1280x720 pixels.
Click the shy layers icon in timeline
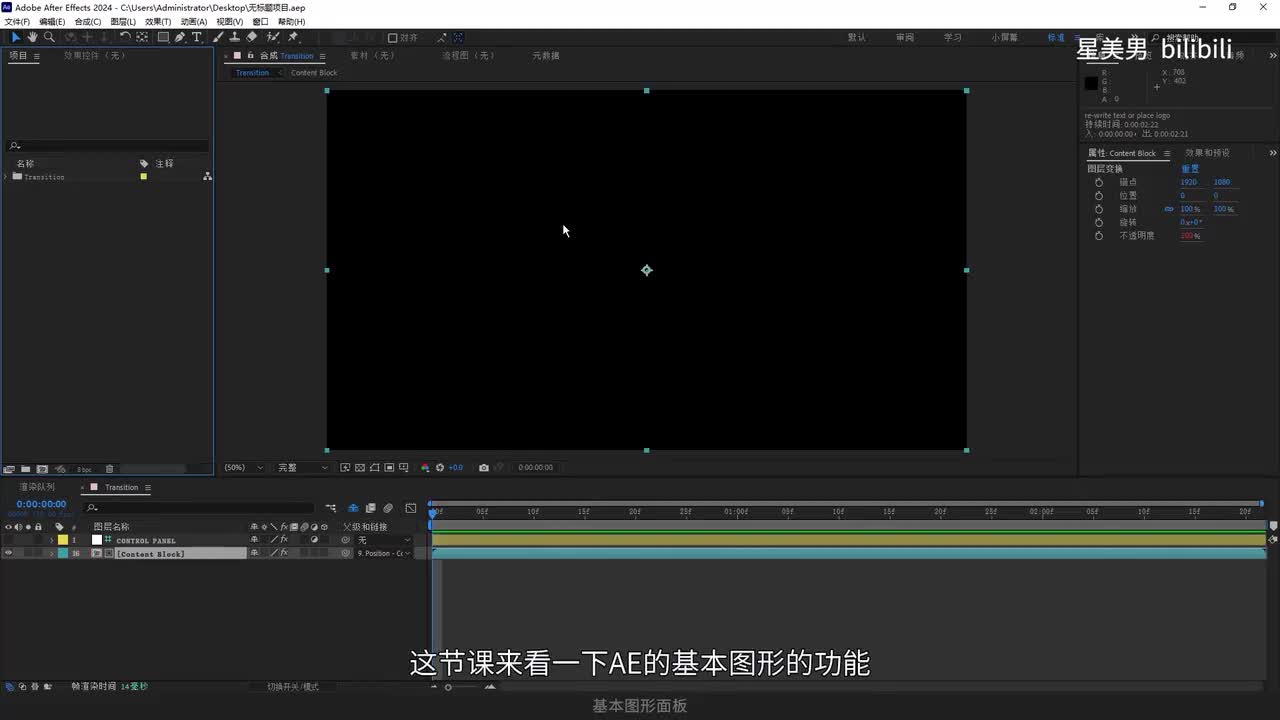click(353, 508)
